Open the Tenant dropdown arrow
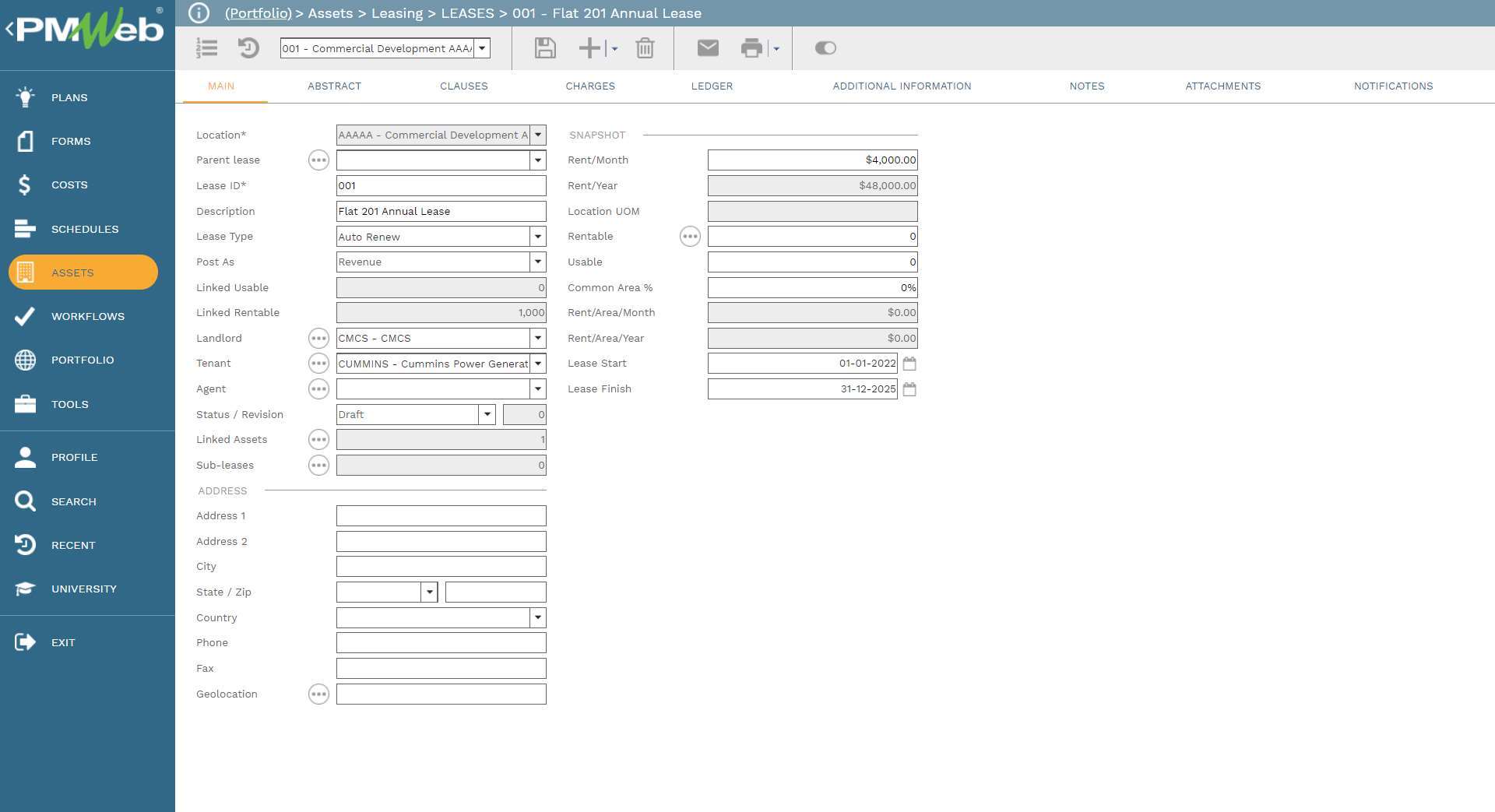The width and height of the screenshot is (1495, 812). point(537,364)
